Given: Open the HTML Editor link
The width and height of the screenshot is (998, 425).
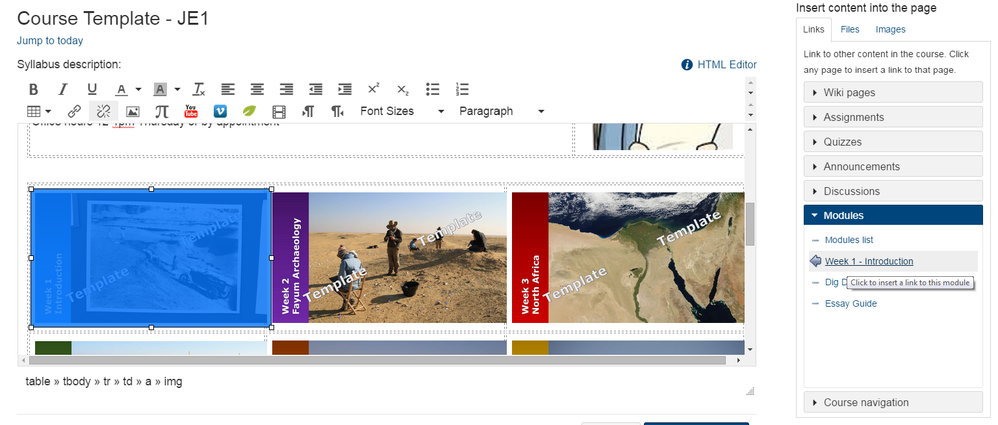Looking at the screenshot, I should (727, 65).
